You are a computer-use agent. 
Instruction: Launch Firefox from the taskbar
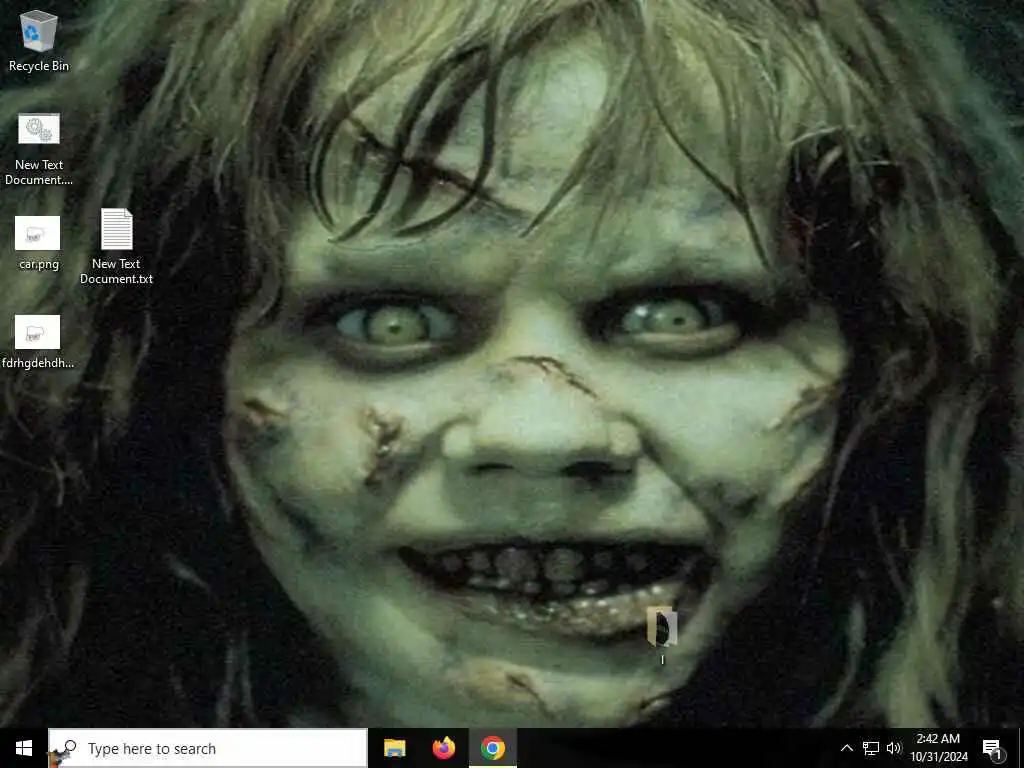[x=444, y=748]
